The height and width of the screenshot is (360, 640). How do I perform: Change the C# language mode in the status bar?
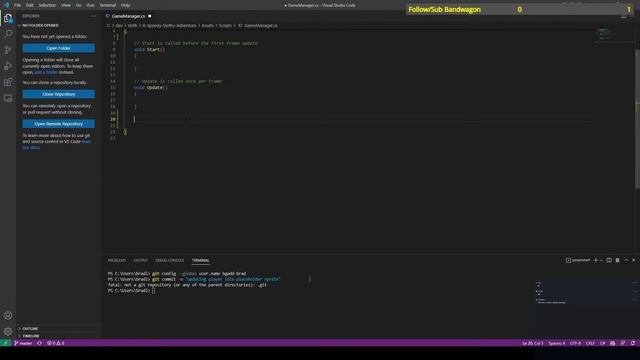coord(602,343)
